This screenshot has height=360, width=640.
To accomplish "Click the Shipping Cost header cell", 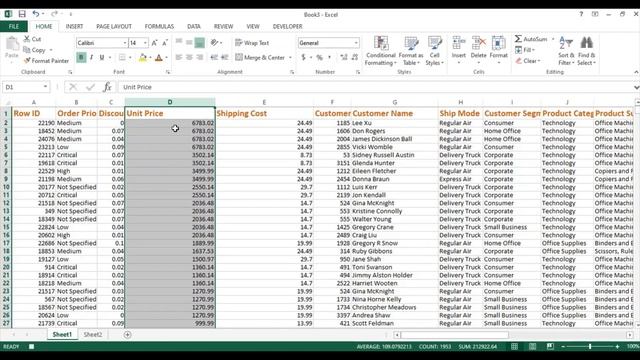I will (x=264, y=113).
